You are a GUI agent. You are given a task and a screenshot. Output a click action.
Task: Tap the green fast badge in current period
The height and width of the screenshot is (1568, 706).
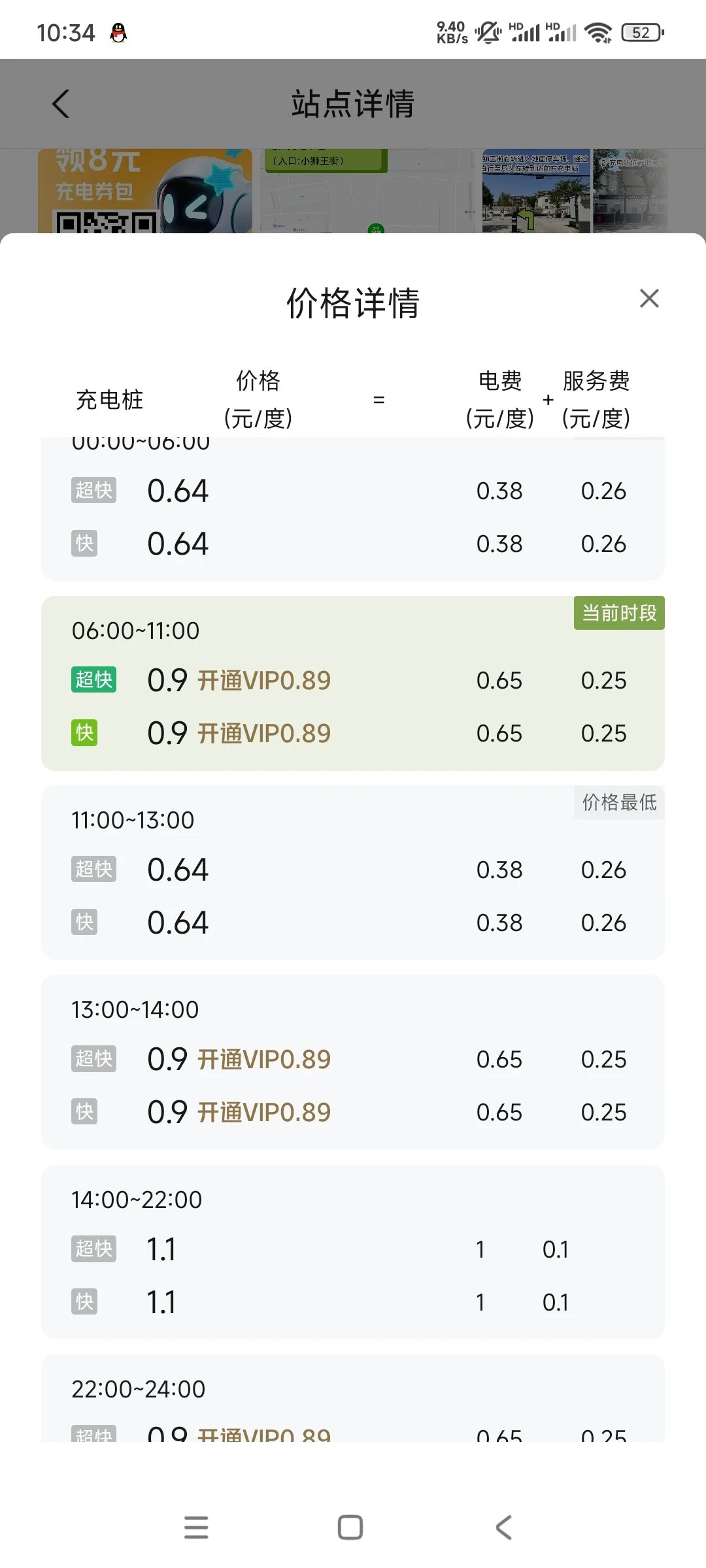click(x=84, y=733)
